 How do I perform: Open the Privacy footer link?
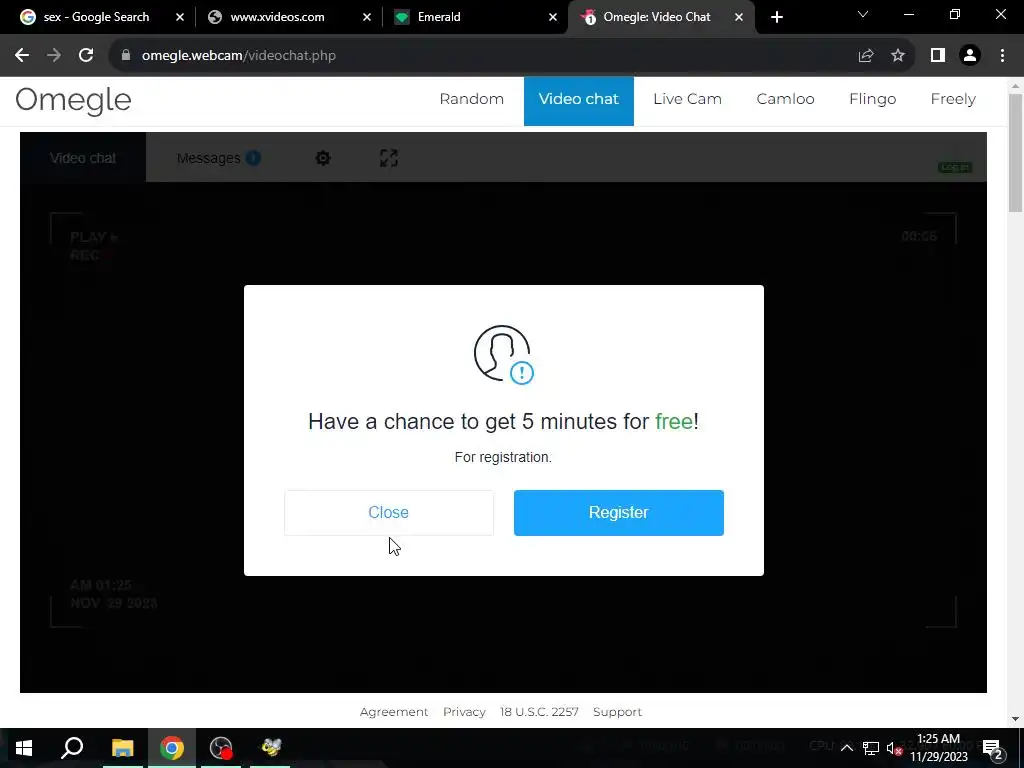(x=464, y=712)
